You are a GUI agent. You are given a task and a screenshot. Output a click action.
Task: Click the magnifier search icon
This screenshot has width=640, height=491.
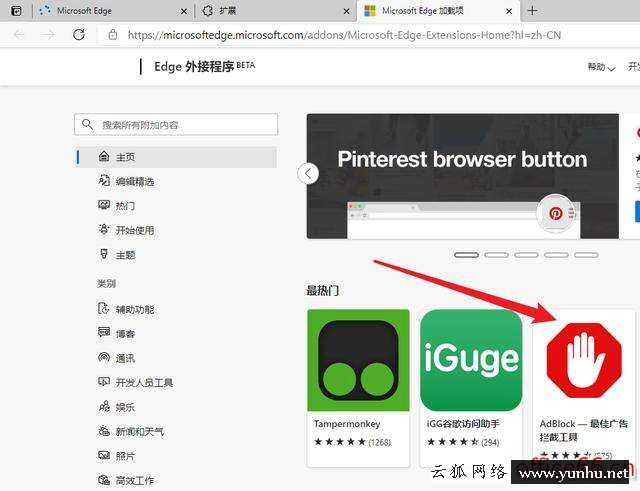[x=87, y=124]
